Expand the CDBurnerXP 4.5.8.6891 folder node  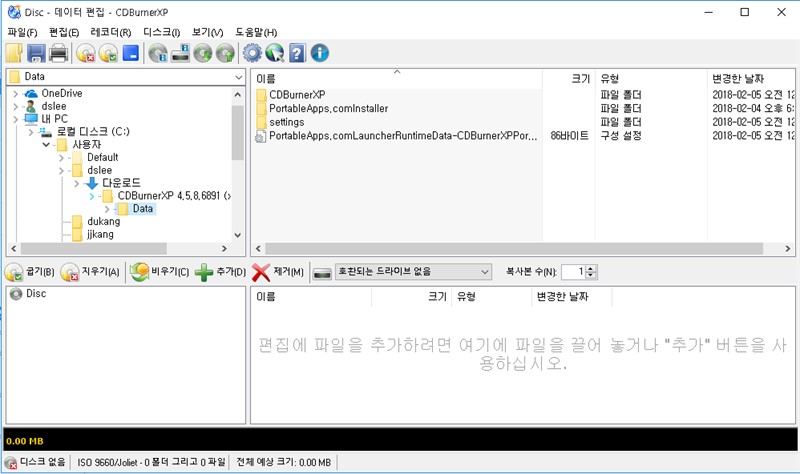pyautogui.click(x=92, y=196)
